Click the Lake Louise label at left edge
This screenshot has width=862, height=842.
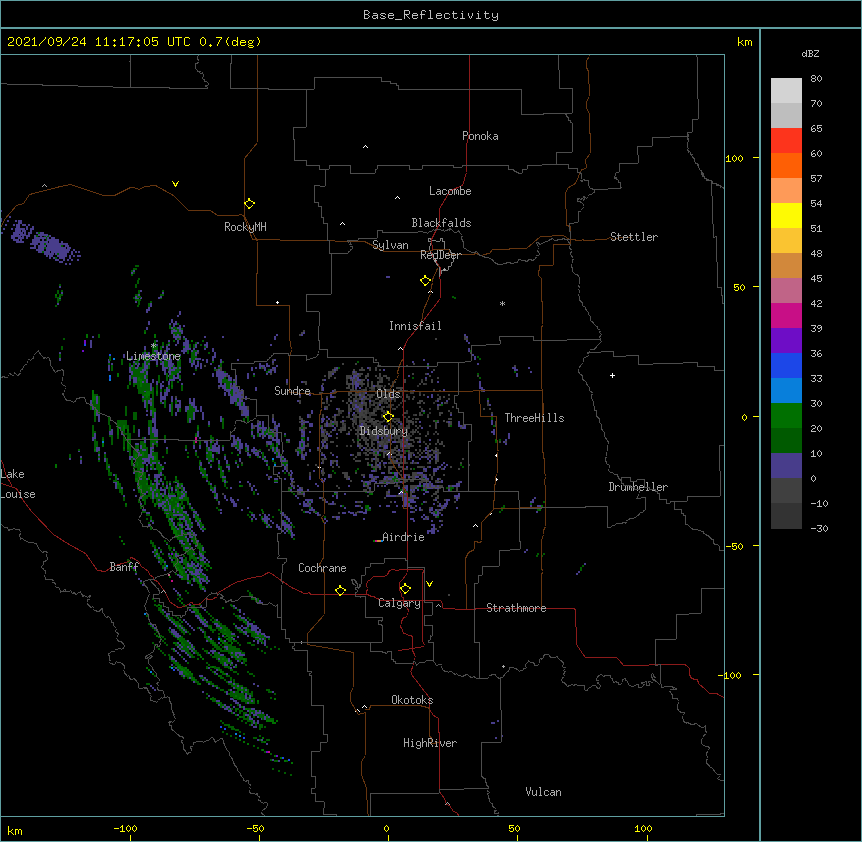(x=18, y=484)
